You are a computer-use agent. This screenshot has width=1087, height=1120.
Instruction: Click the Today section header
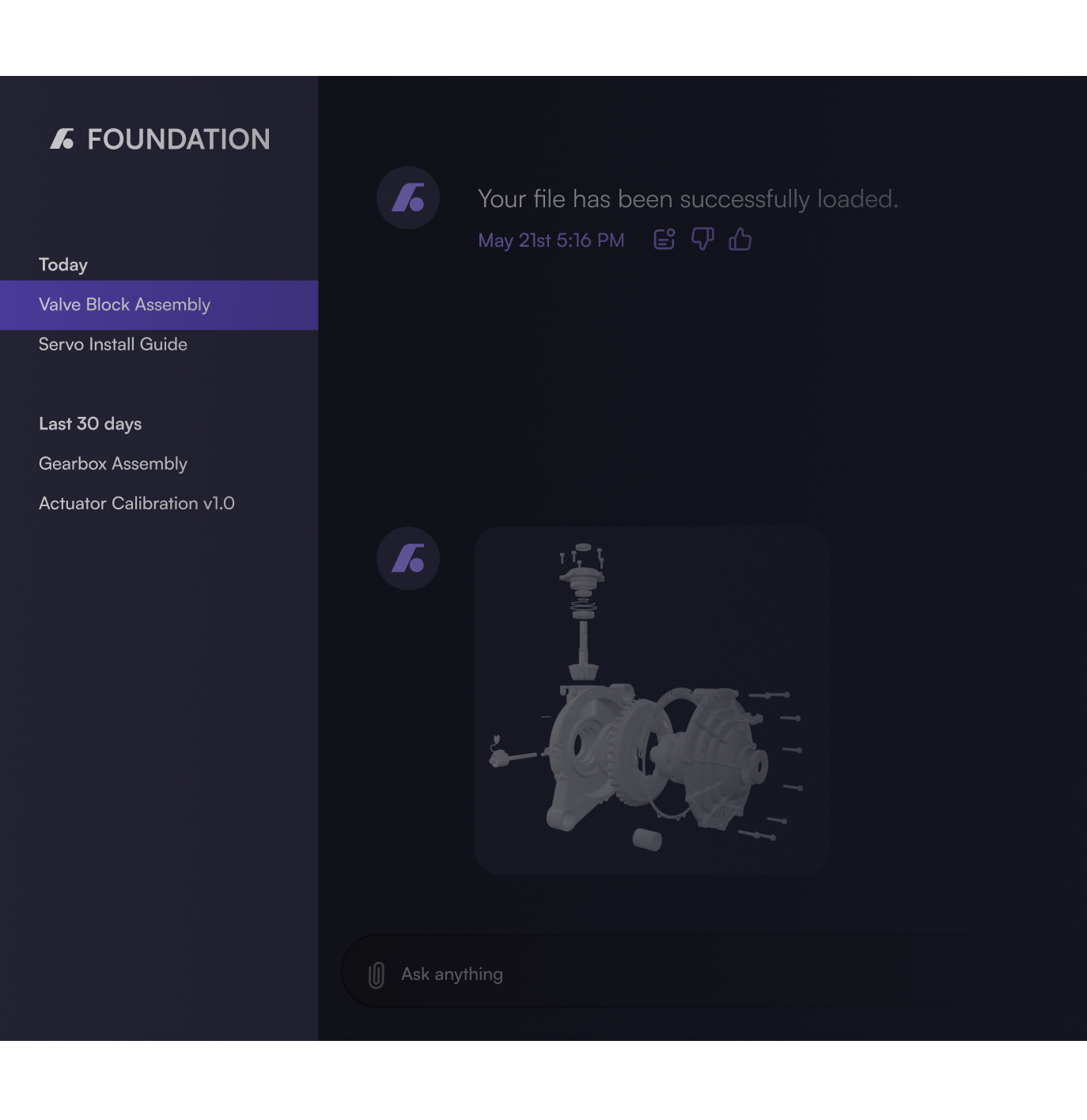coord(63,265)
